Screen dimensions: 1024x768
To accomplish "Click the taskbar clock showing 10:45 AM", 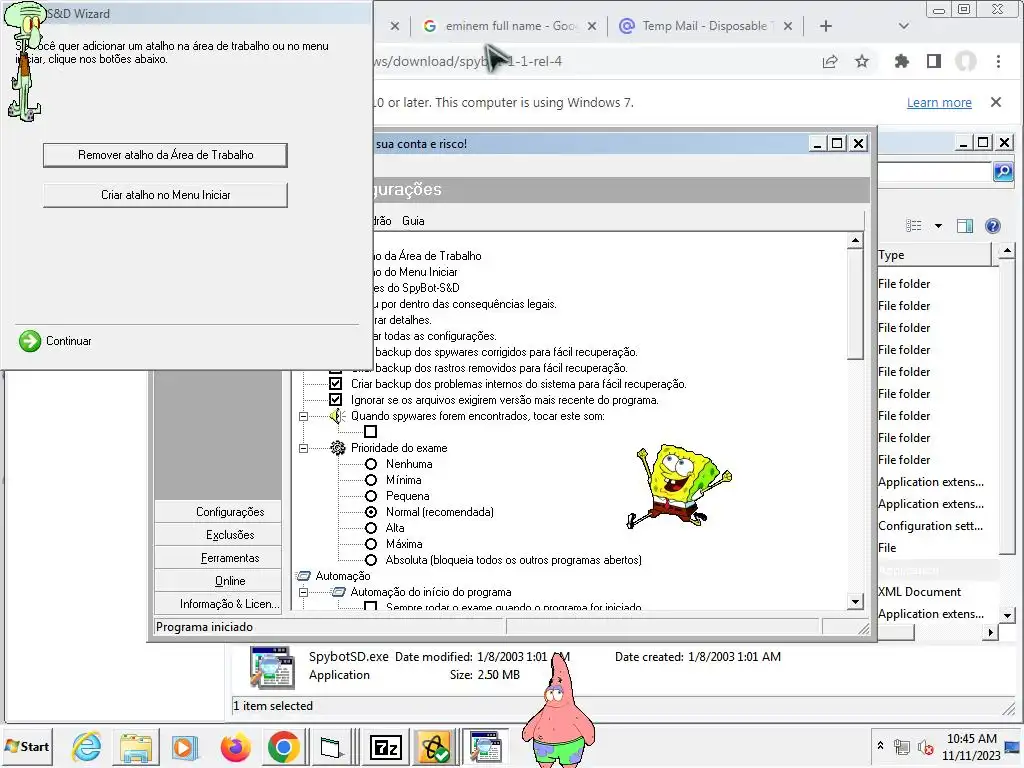I will tap(971, 747).
